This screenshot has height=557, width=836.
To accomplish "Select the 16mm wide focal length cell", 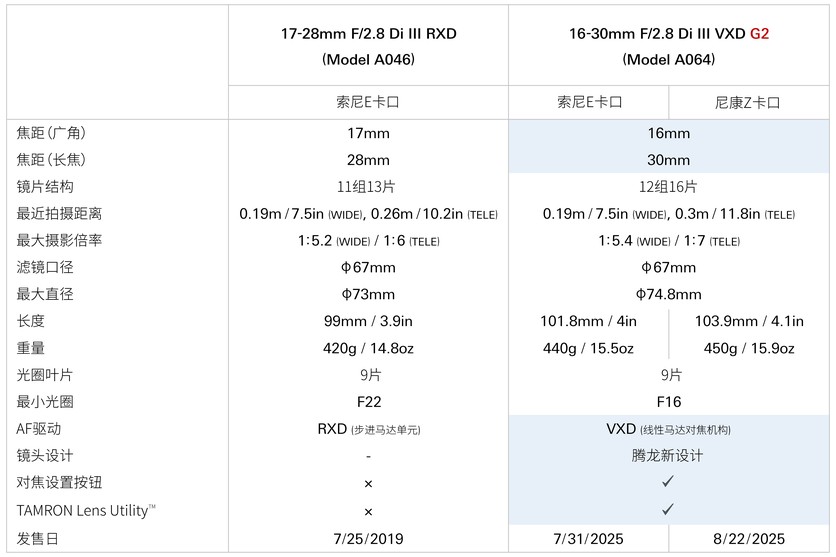I will coord(668,133).
